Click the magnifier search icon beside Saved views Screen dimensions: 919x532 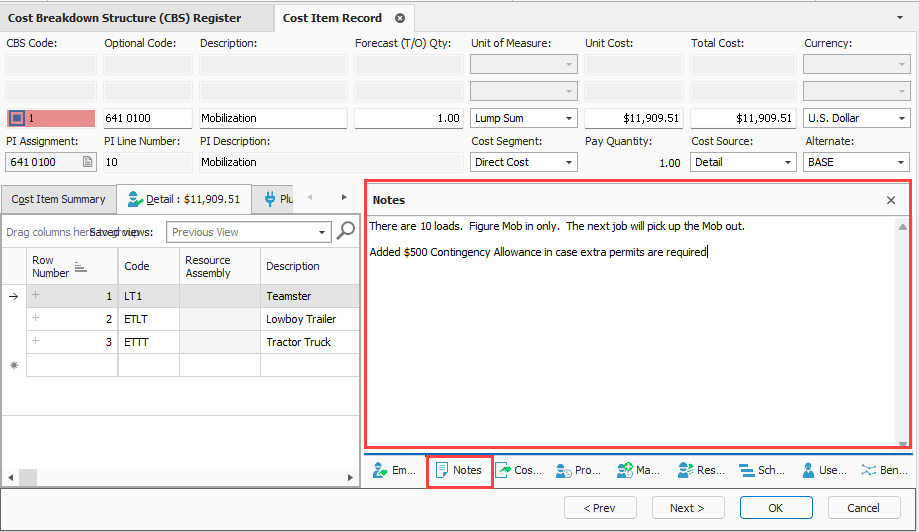click(346, 231)
